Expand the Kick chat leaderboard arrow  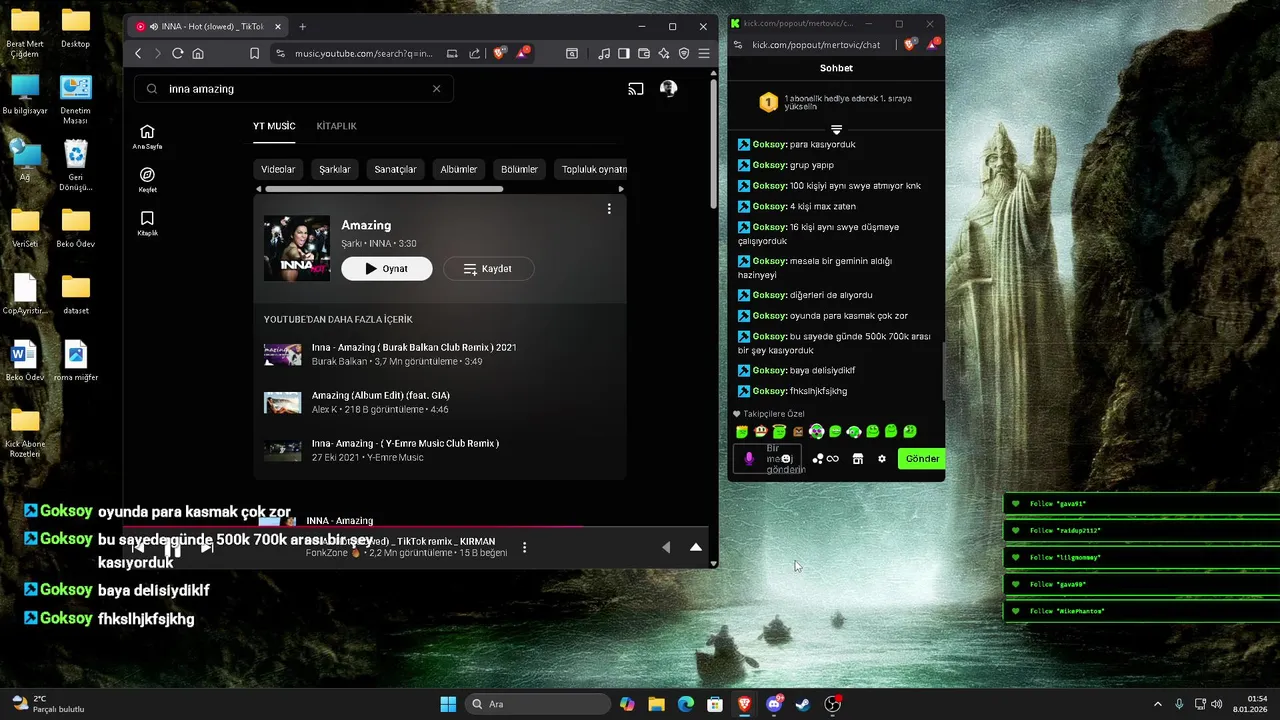[x=837, y=130]
